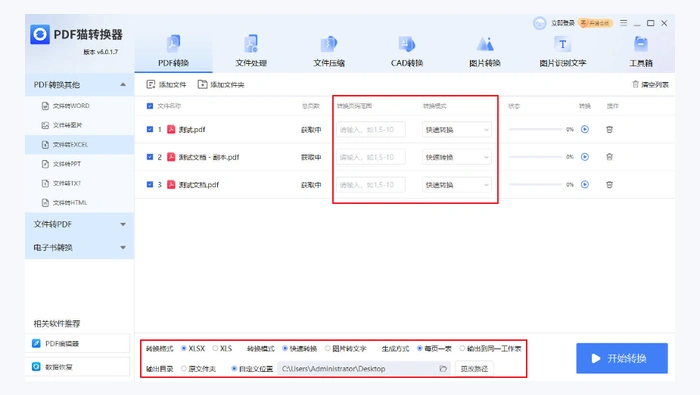Delete row 3 with its trash icon
700x395 pixels.
coord(609,185)
